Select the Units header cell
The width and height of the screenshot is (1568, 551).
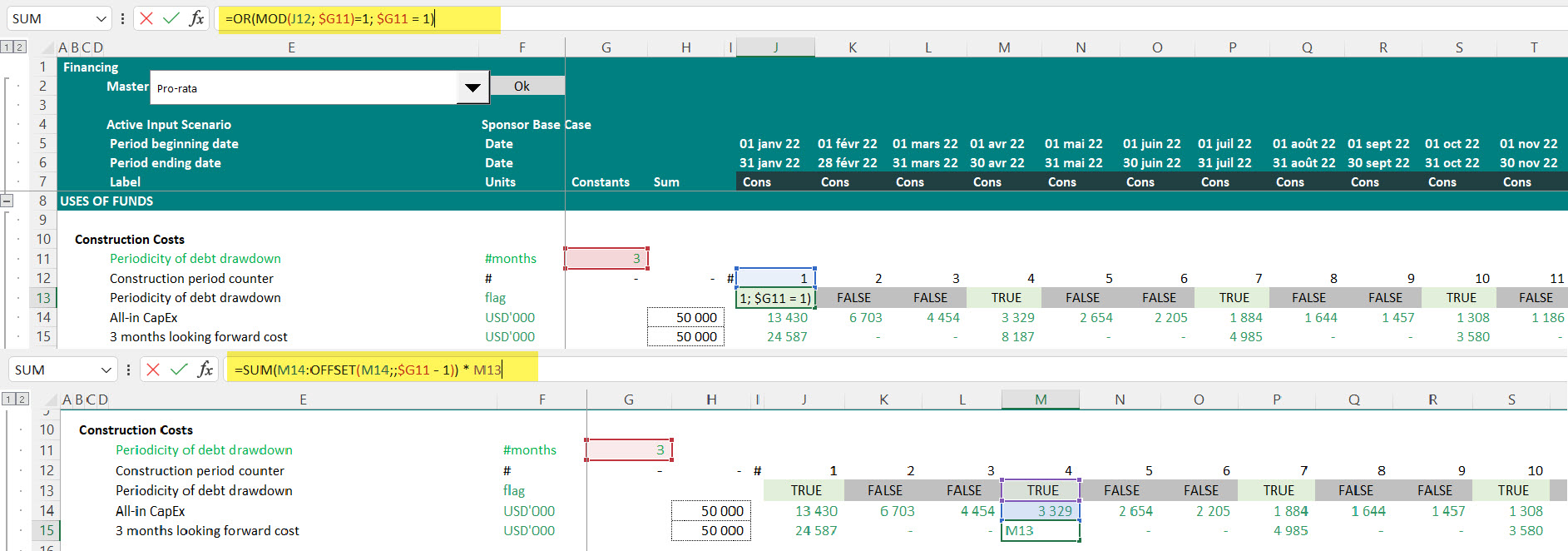pyautogui.click(x=501, y=181)
